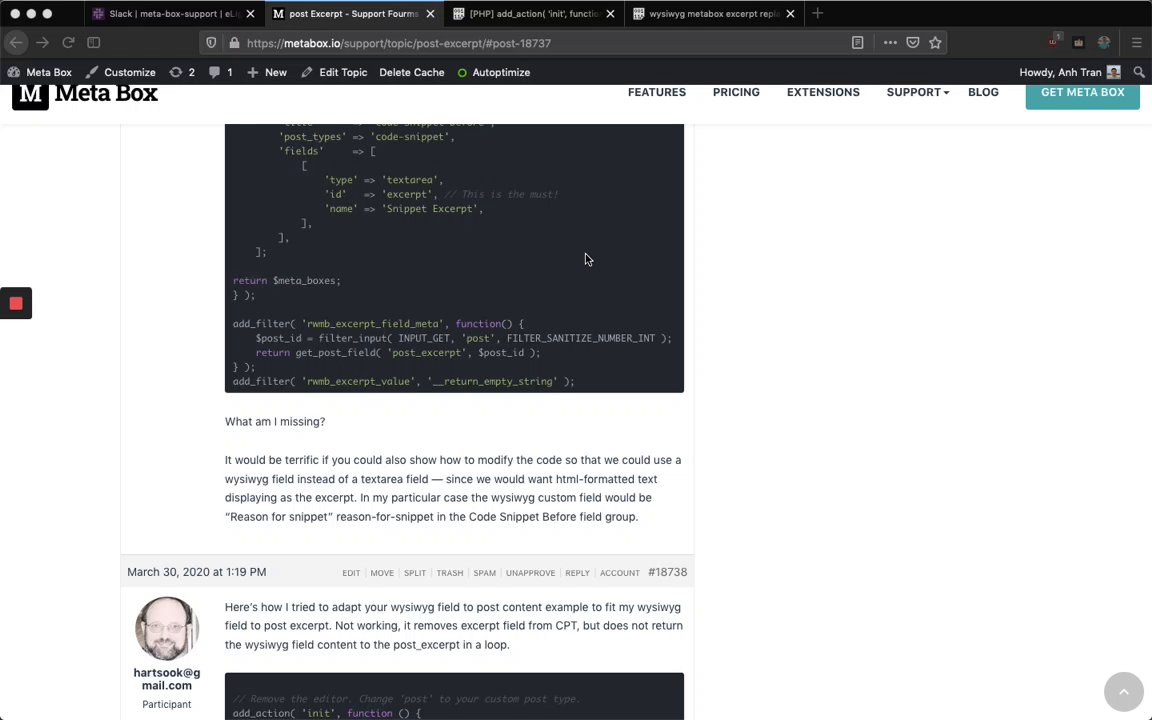Stop recording with red square button
This screenshot has height=720, width=1152.
click(x=16, y=303)
